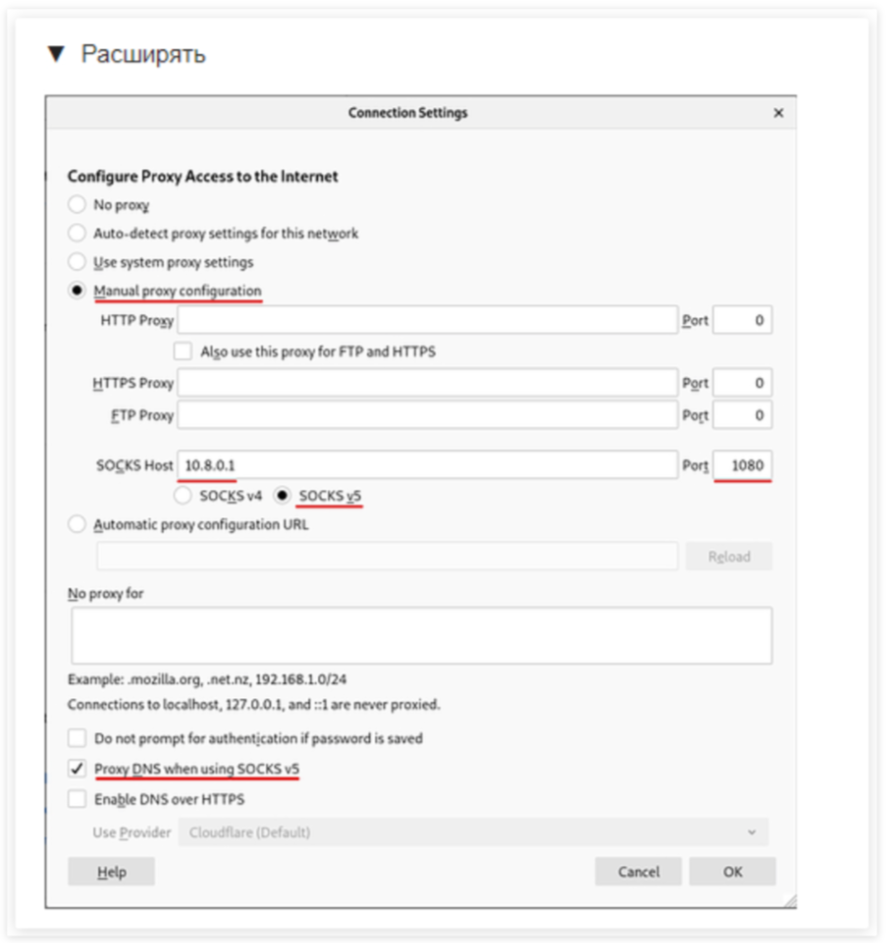Click the SOCKS Host field
This screenshot has height=943, width=886.
point(427,465)
